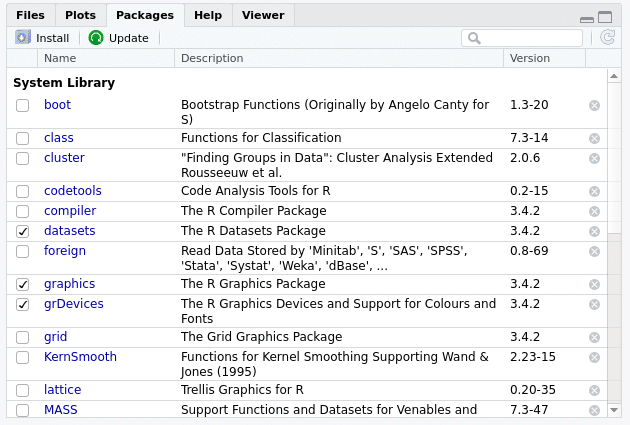Click scrollbar down arrow in package list
The height and width of the screenshot is (425, 630).
coord(615,410)
